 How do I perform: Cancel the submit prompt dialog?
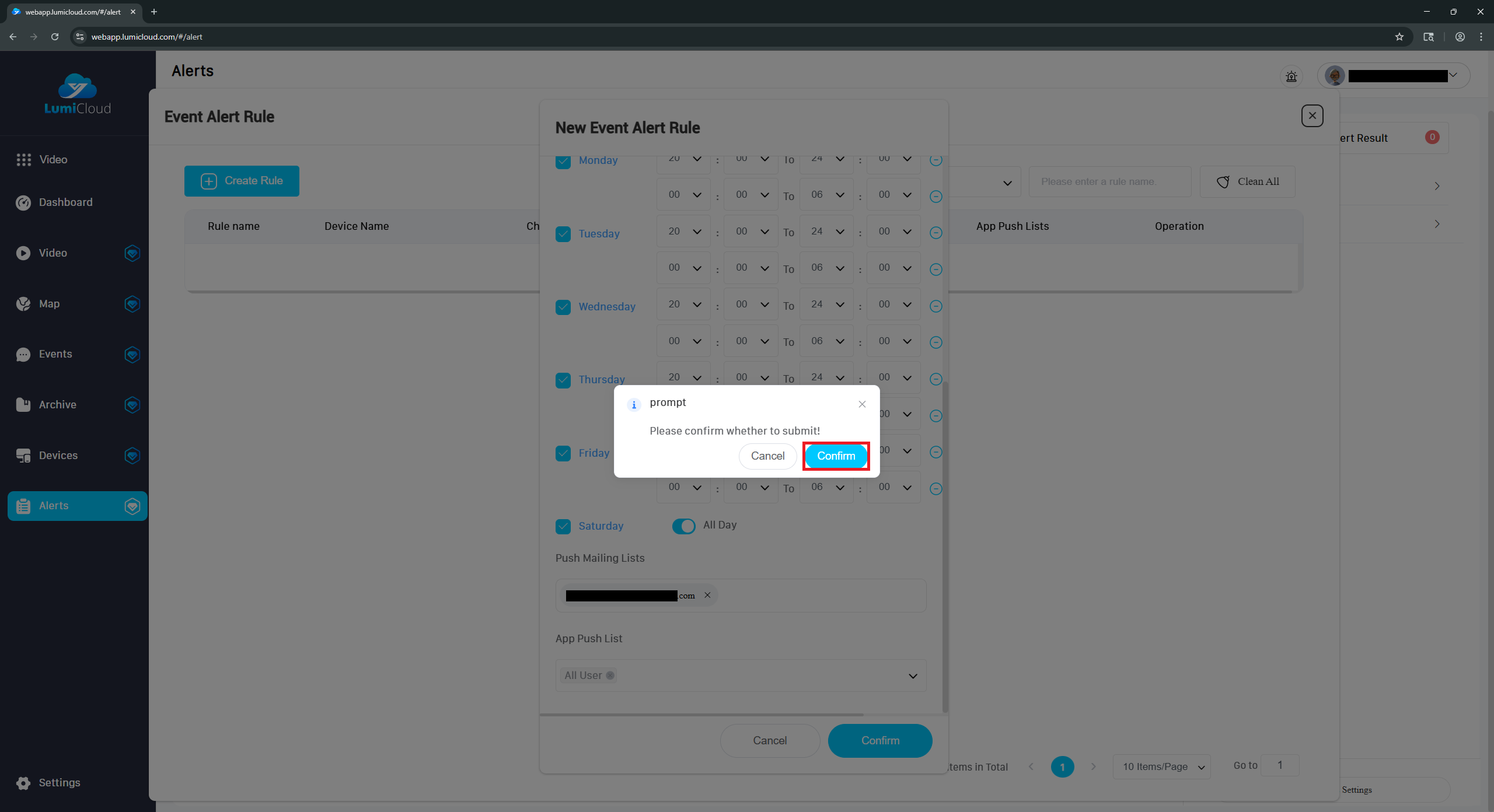tap(767, 456)
